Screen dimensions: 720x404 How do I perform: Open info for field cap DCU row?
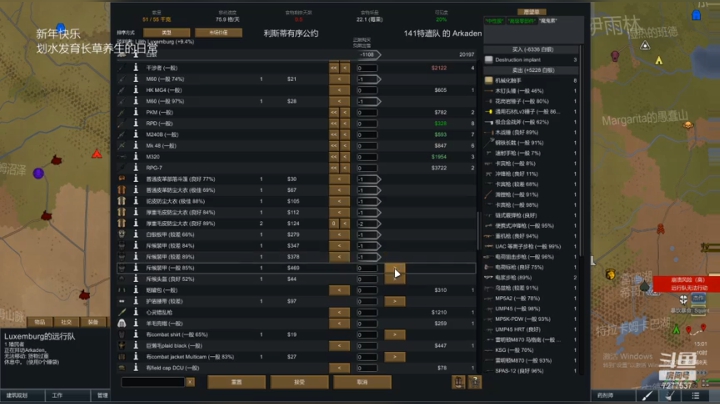(x=135, y=368)
